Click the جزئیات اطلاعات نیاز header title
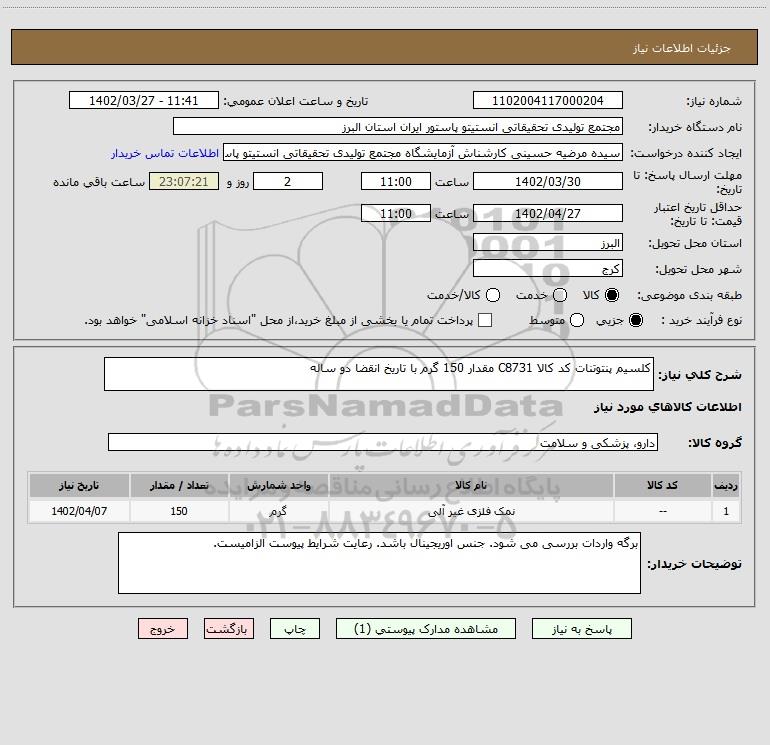This screenshot has width=770, height=745. coord(682,48)
